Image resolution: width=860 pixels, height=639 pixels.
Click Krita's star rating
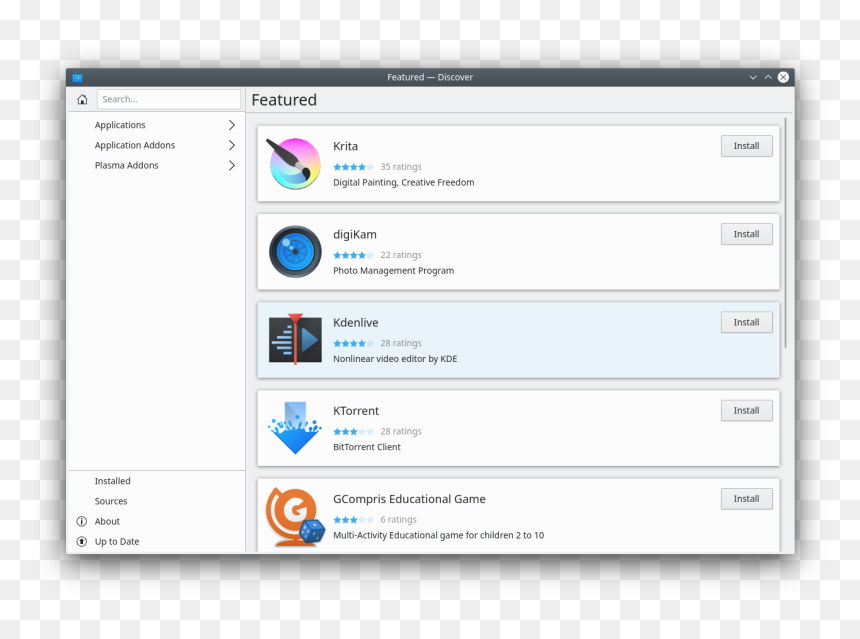pos(353,167)
